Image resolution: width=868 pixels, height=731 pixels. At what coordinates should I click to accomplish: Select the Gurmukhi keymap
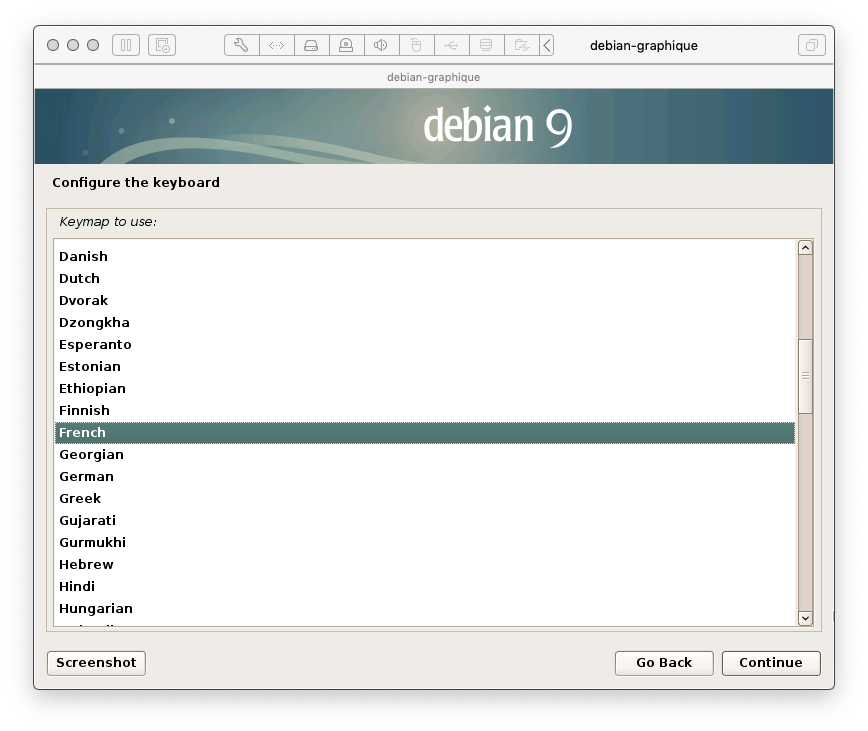pos(425,542)
